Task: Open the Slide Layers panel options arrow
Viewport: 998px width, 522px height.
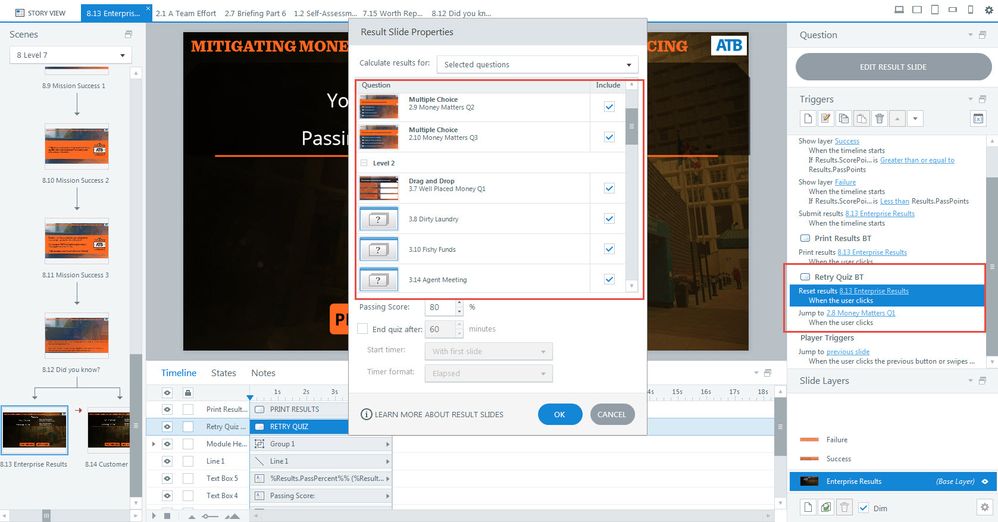Action: coord(971,381)
